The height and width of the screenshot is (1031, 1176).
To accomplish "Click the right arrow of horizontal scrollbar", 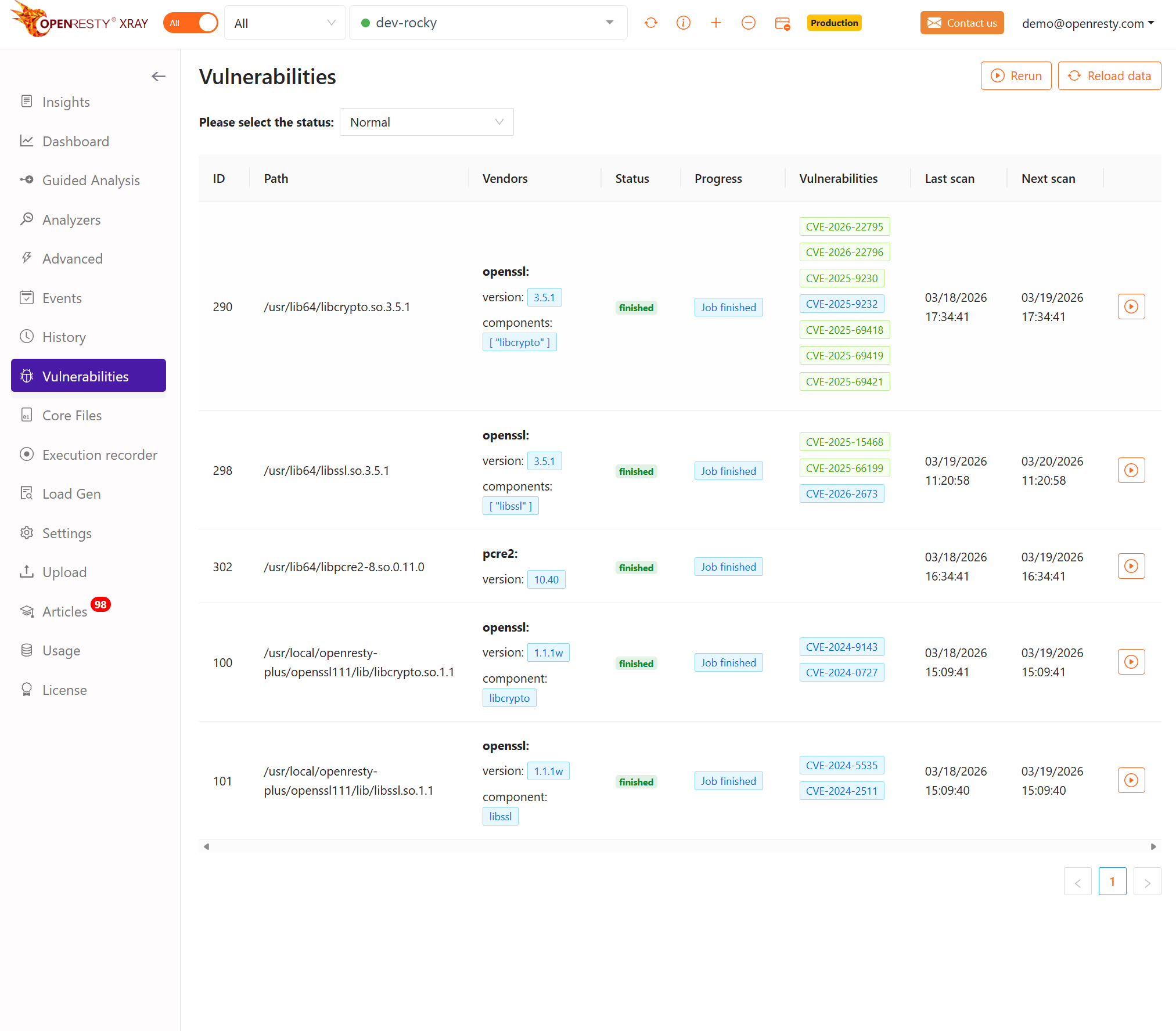I will tap(1153, 847).
